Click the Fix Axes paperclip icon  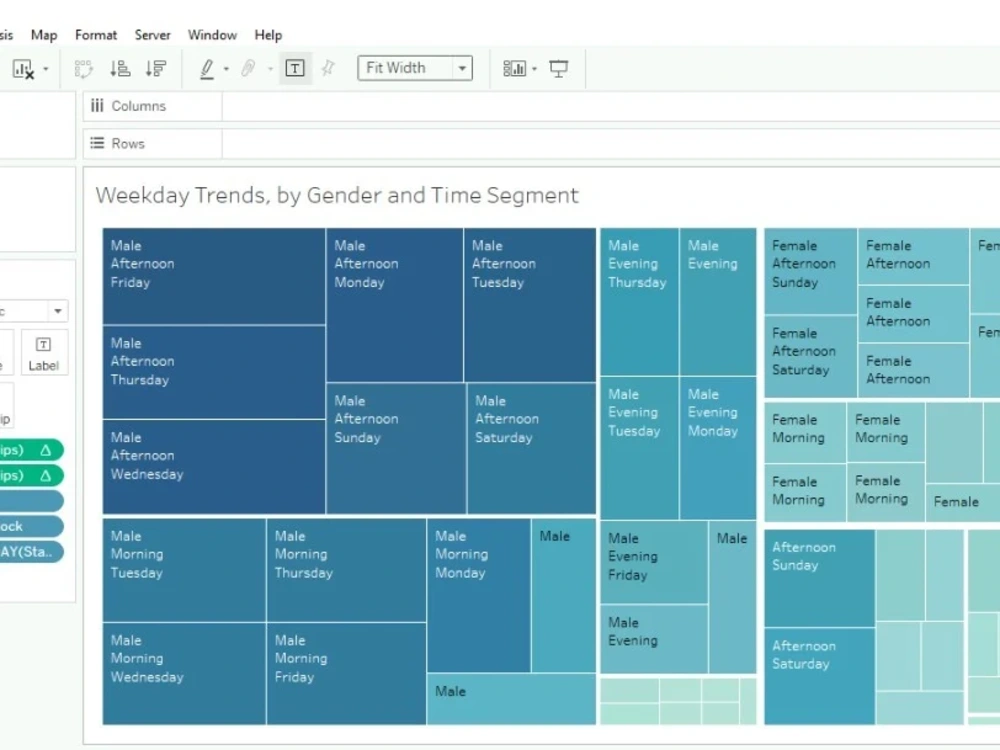(x=248, y=68)
